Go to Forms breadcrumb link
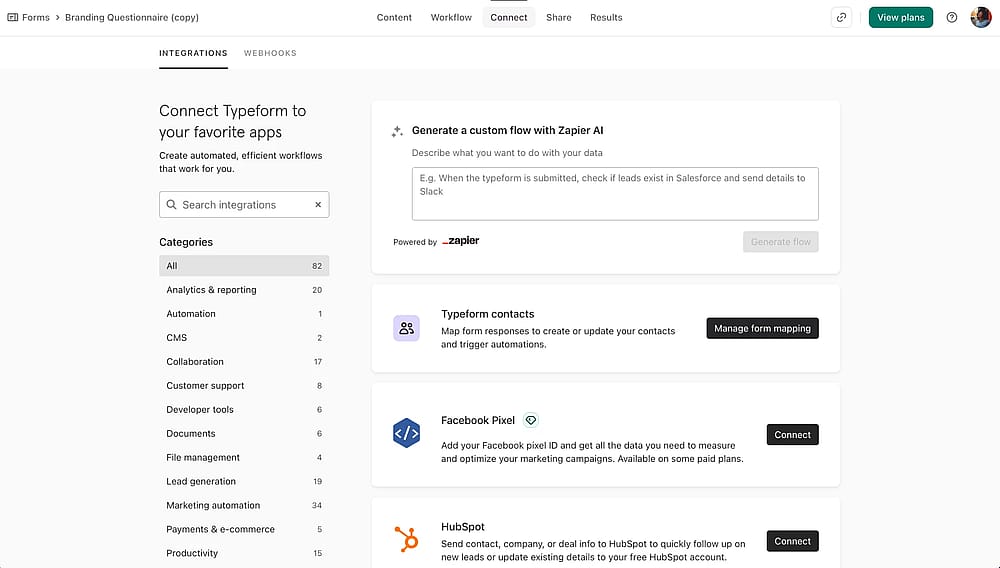The image size is (1000, 568). click(x=36, y=17)
